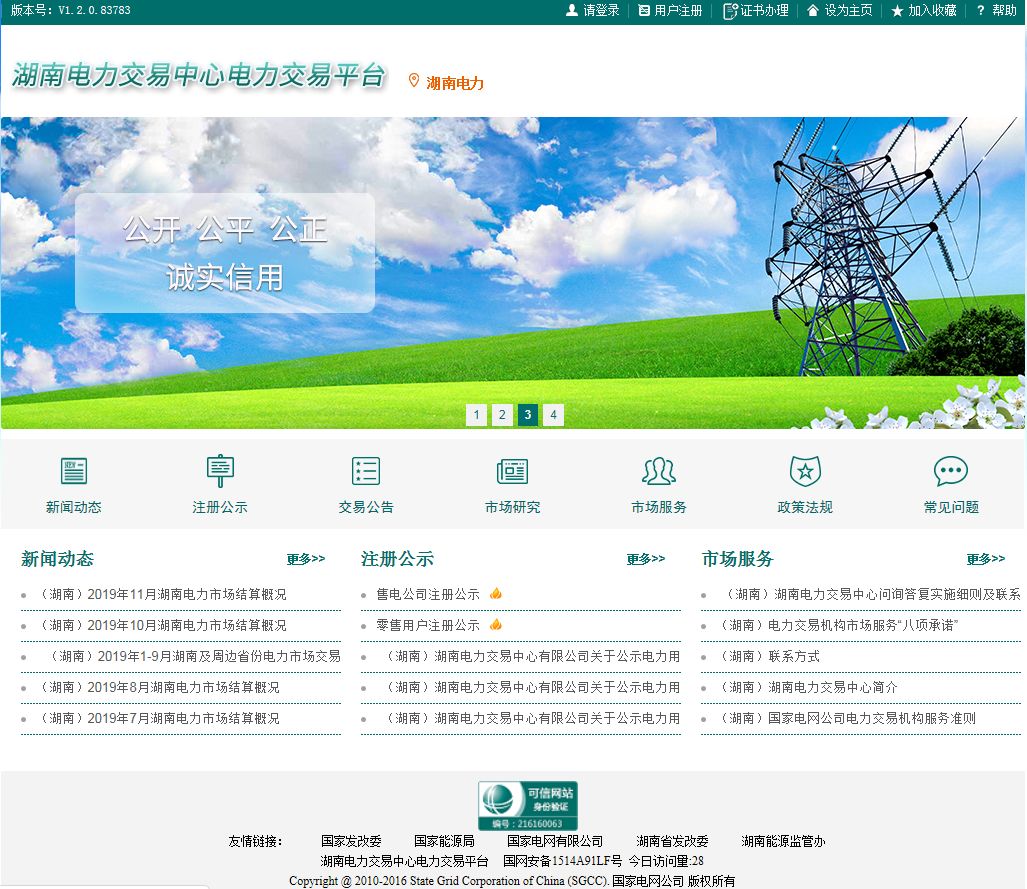1027x889 pixels.
Task: Click the banner slogan 公开 公平 公正 诚实信用
Action: pos(225,253)
